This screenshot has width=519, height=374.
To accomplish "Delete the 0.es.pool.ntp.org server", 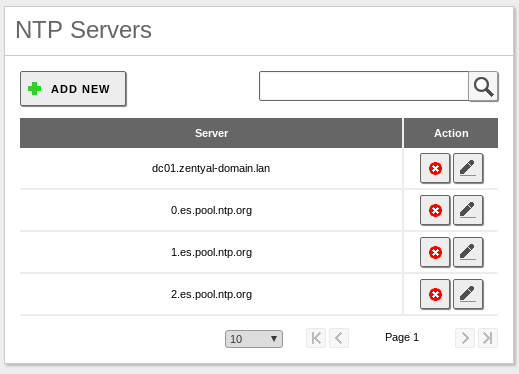I will 435,210.
